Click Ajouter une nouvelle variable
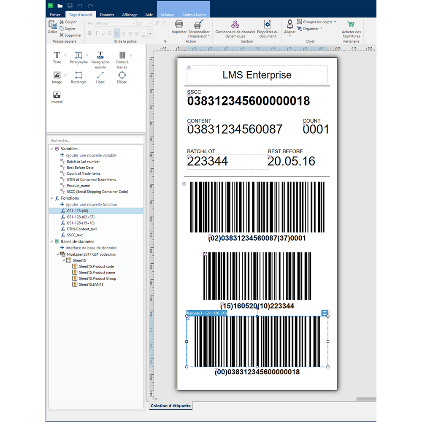422x422 pixels. (x=91, y=155)
